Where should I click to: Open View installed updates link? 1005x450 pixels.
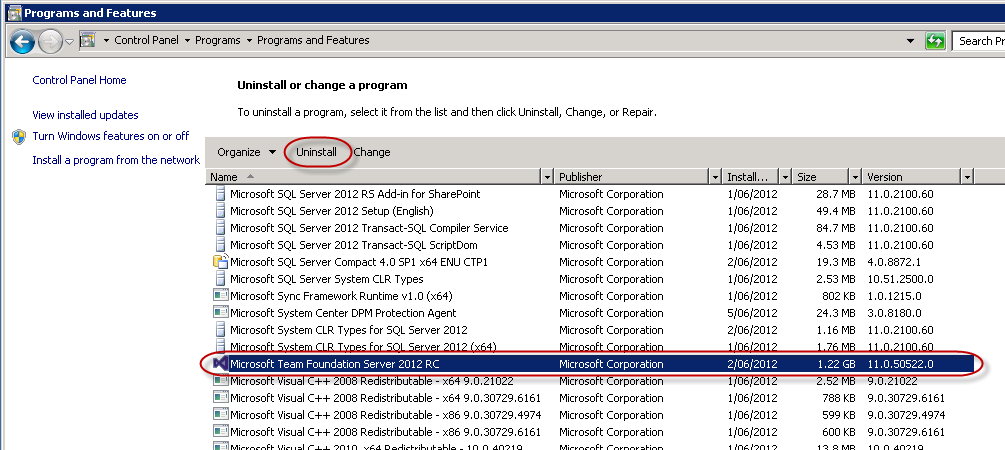[x=85, y=115]
